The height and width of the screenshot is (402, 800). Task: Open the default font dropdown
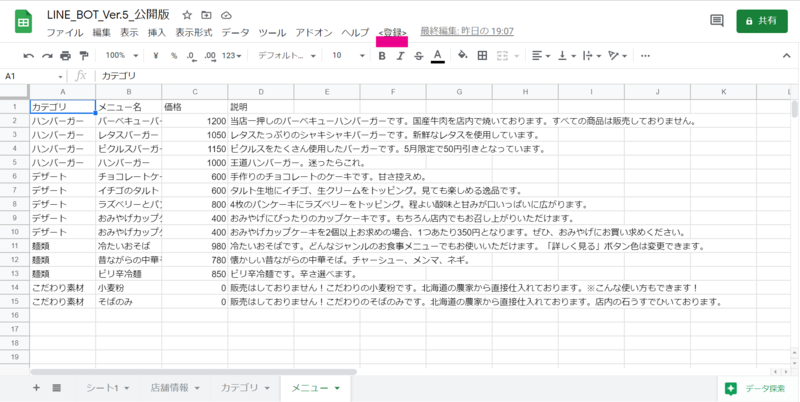point(287,56)
